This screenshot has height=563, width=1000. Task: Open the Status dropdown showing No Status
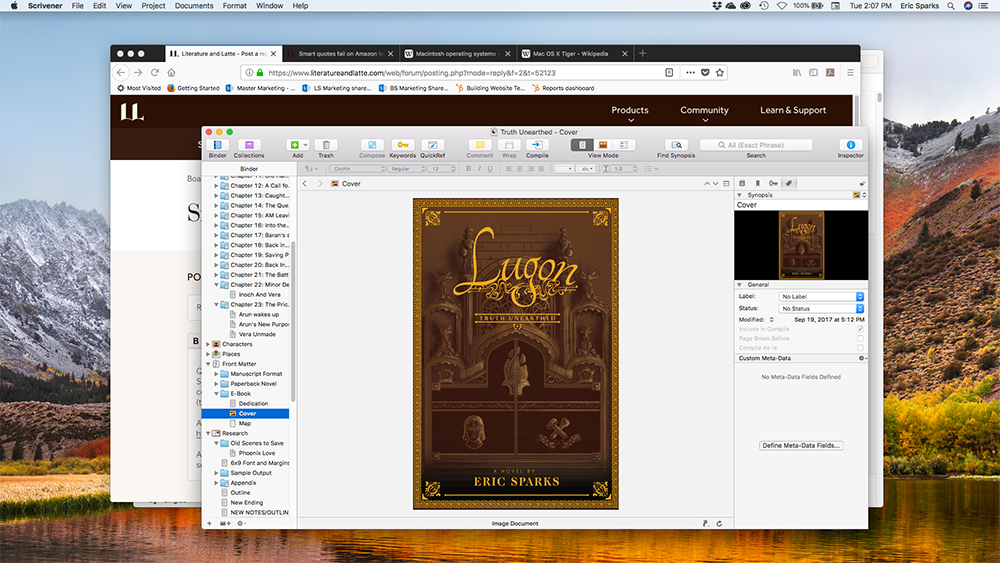pos(821,309)
